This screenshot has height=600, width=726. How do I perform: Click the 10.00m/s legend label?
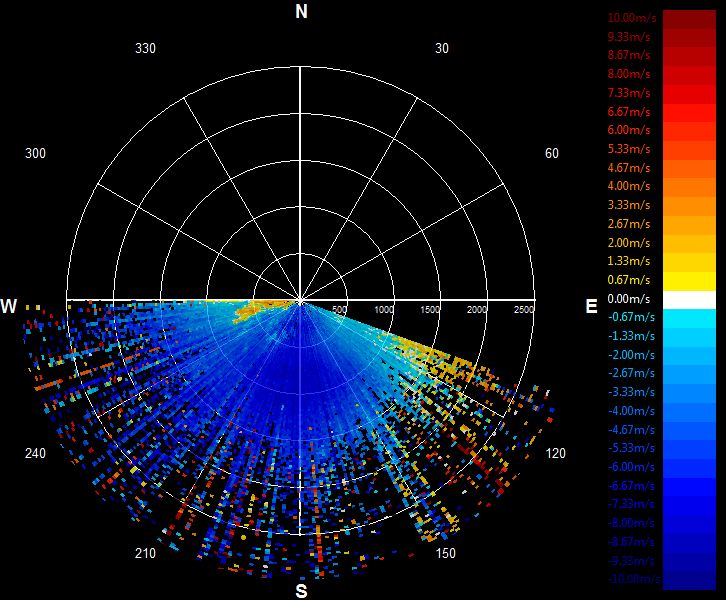[x=632, y=18]
